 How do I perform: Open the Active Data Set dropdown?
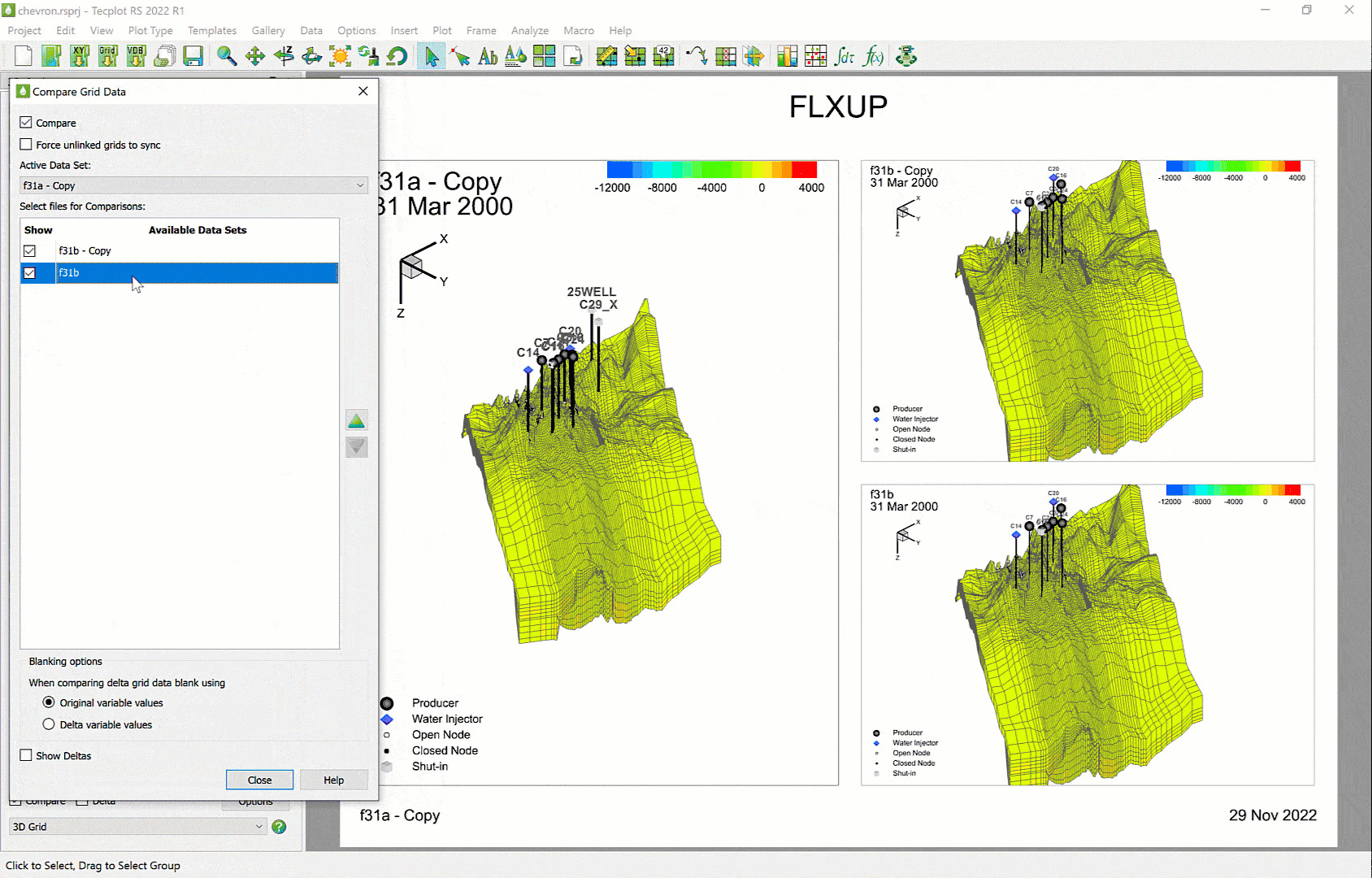tap(193, 185)
